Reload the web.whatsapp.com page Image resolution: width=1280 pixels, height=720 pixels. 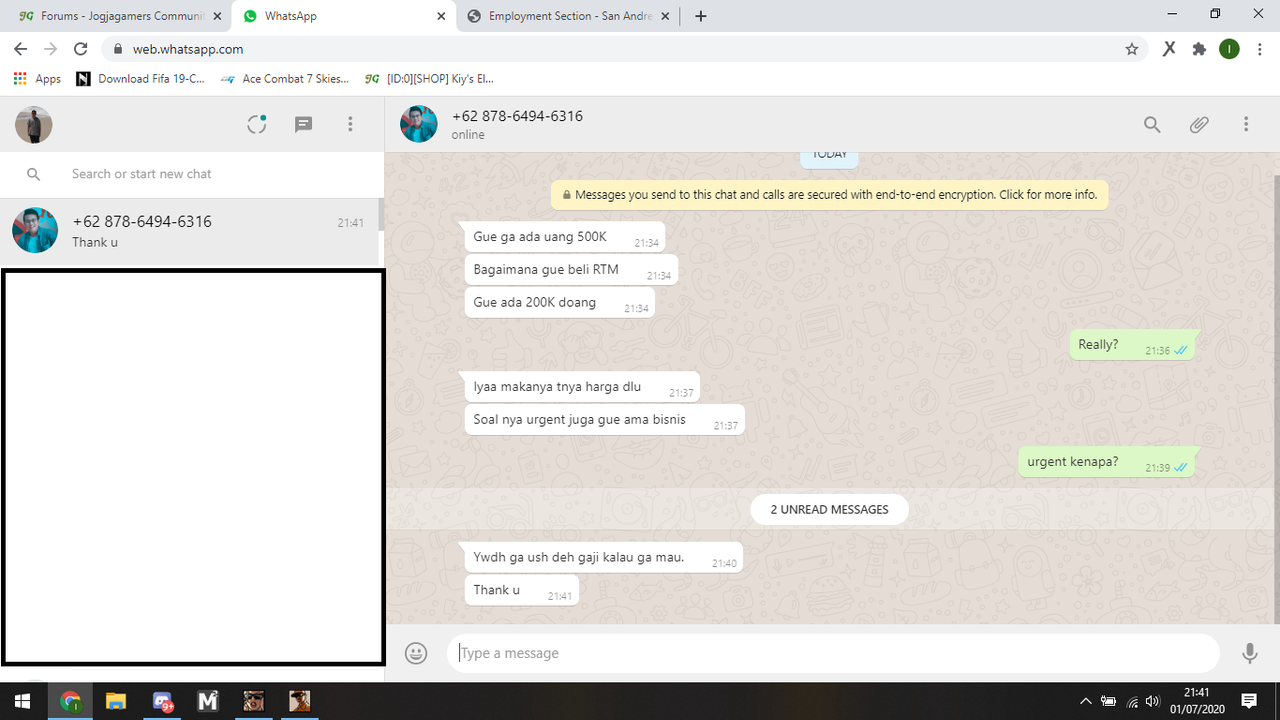tap(81, 49)
